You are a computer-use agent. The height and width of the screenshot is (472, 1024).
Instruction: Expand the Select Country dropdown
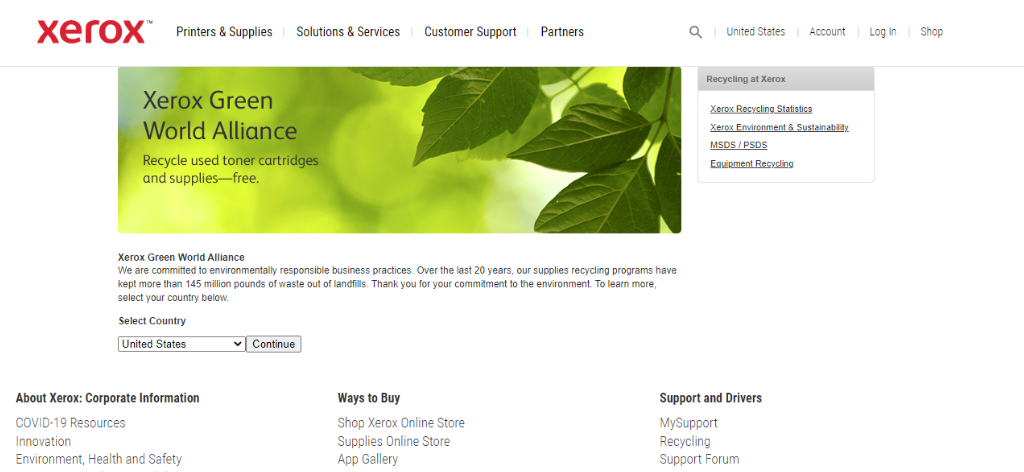coord(182,344)
